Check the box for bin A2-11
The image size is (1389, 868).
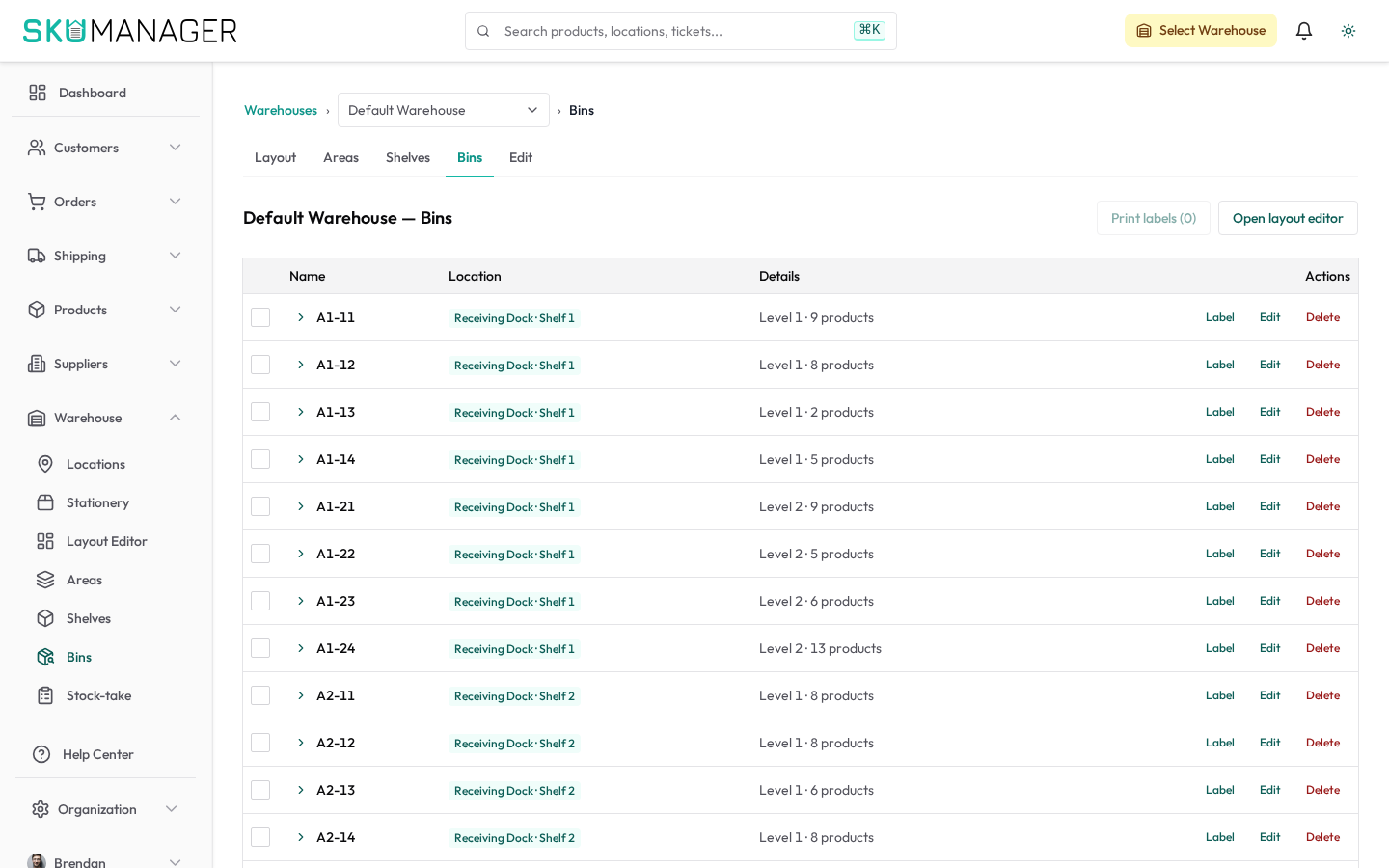[260, 695]
